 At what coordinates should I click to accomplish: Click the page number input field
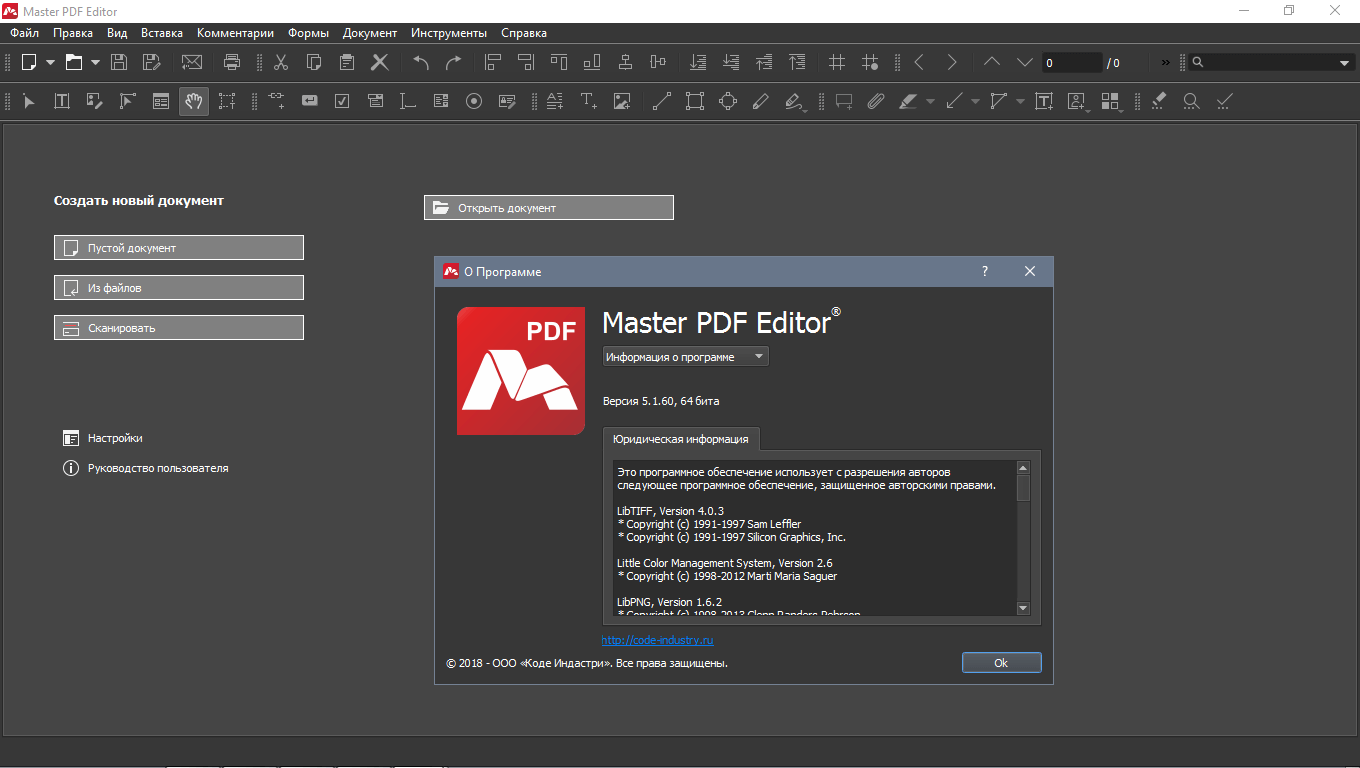1071,63
